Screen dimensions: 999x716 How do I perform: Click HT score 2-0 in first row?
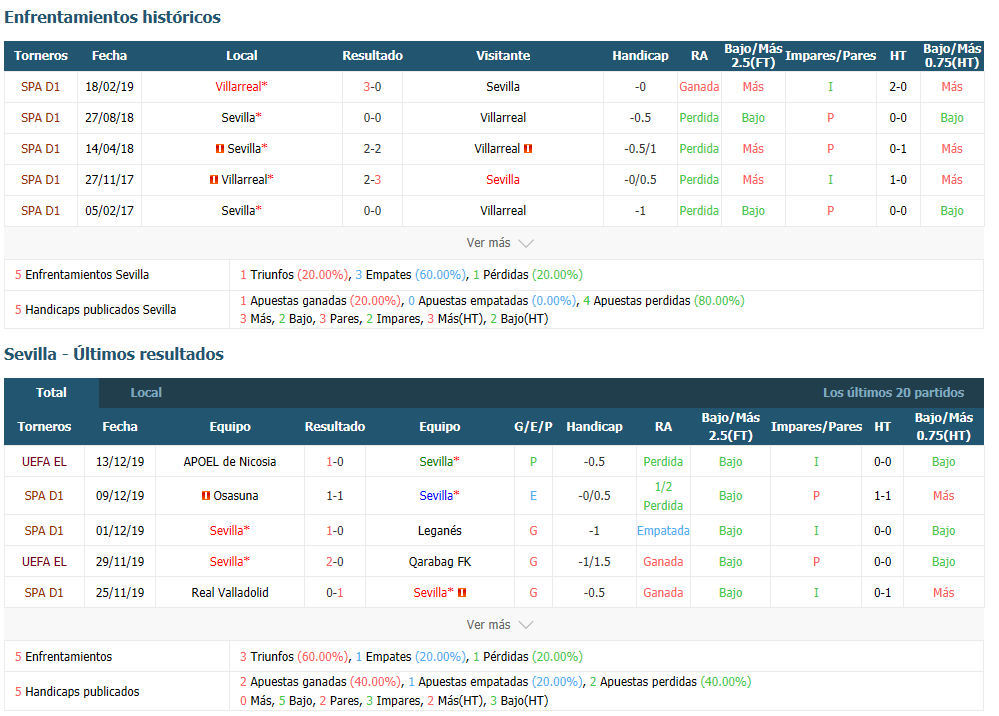tap(898, 87)
